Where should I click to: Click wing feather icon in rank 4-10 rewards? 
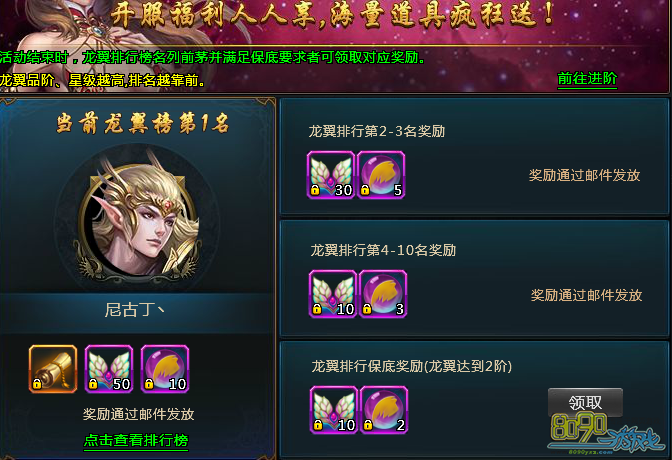tap(333, 294)
